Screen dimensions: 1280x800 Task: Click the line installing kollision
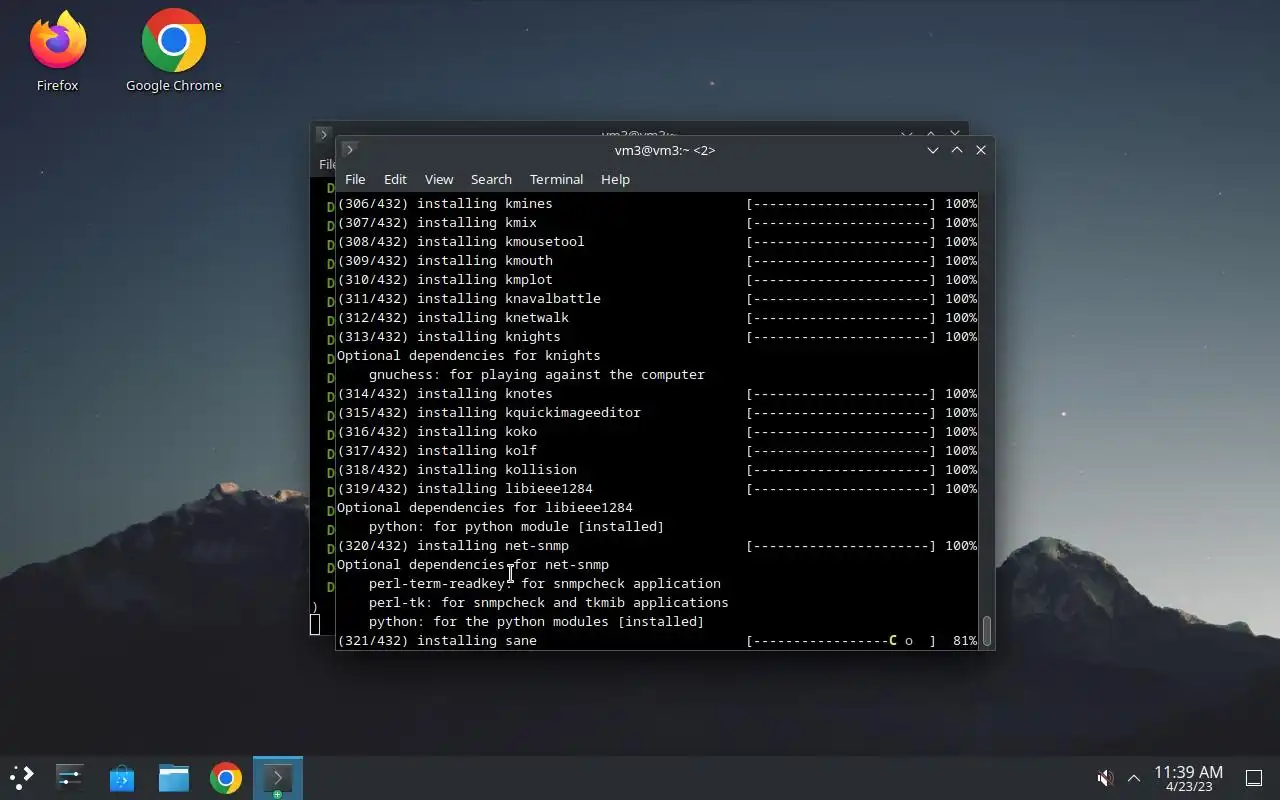[x=657, y=469]
